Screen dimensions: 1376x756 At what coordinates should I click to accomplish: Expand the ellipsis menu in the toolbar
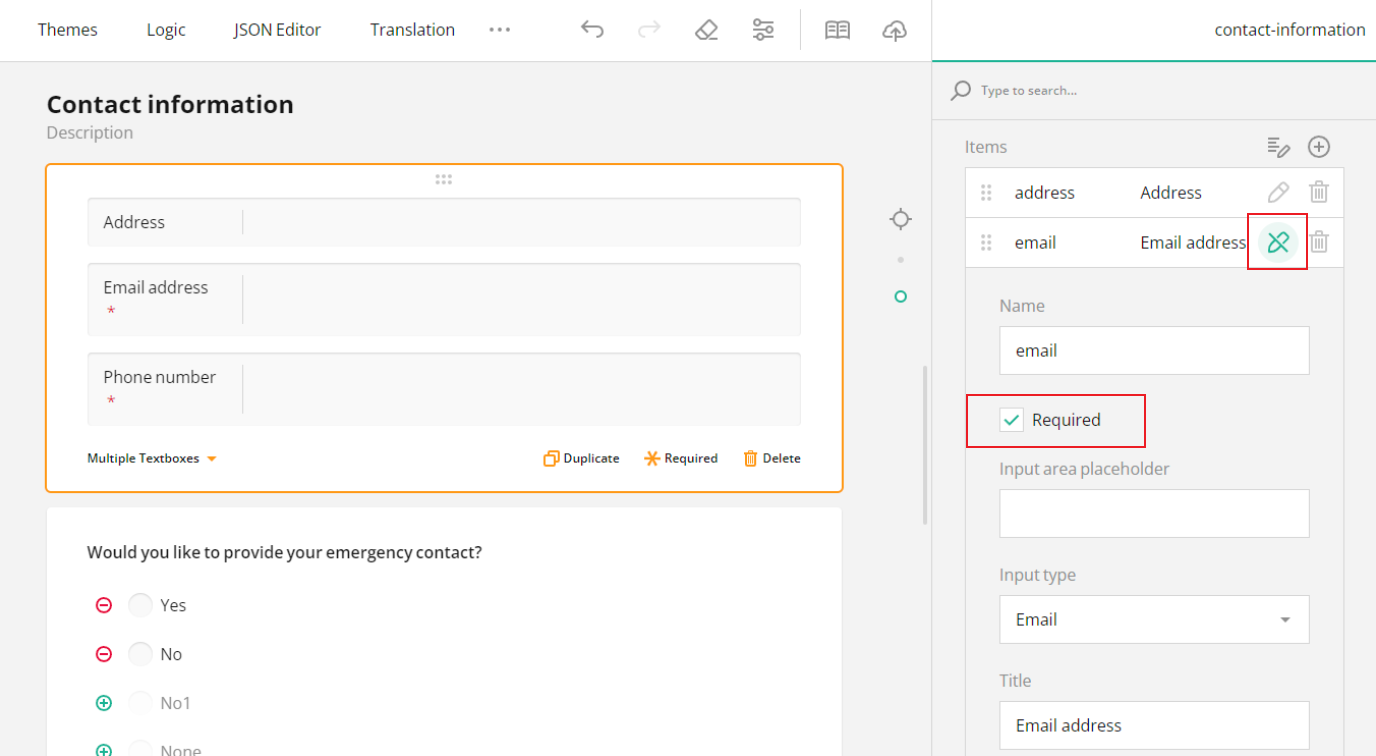[x=499, y=30]
